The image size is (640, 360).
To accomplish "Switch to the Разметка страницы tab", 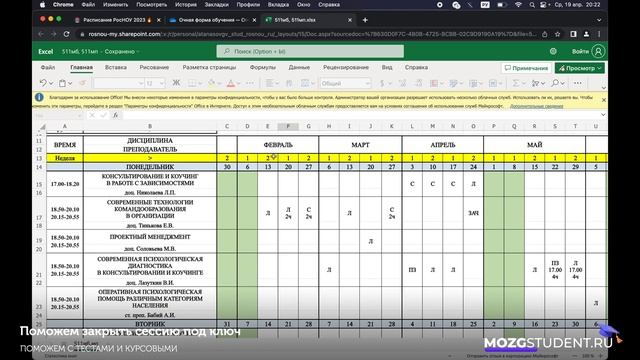I will coord(209,67).
